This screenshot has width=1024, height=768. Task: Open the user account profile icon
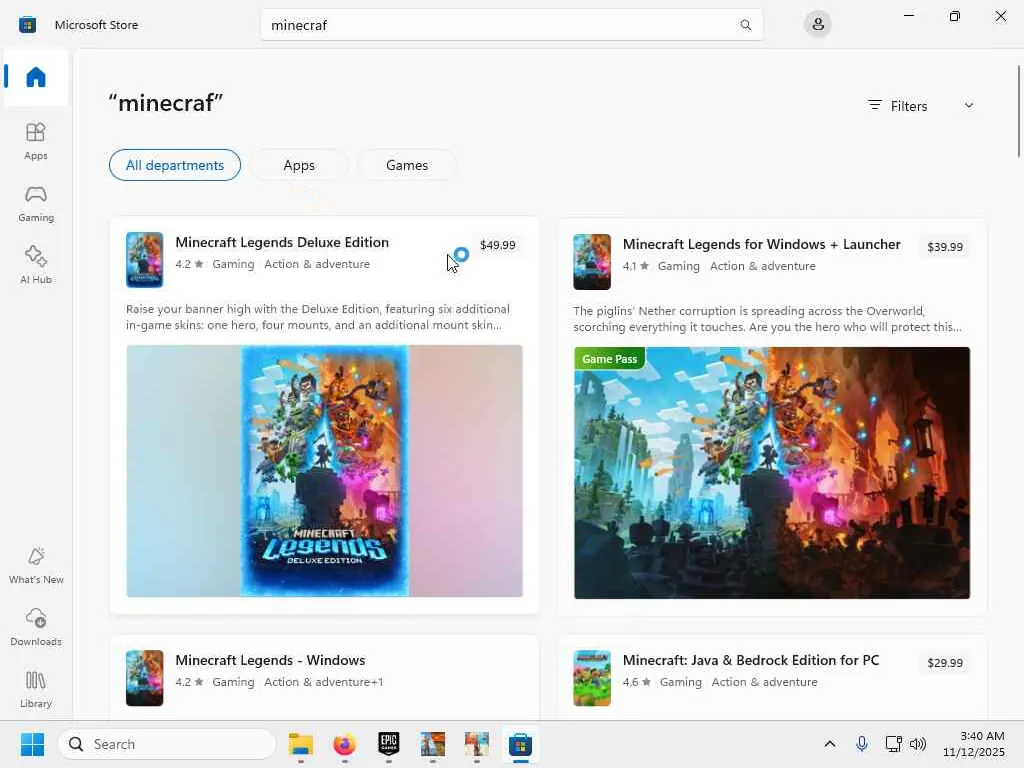click(817, 25)
